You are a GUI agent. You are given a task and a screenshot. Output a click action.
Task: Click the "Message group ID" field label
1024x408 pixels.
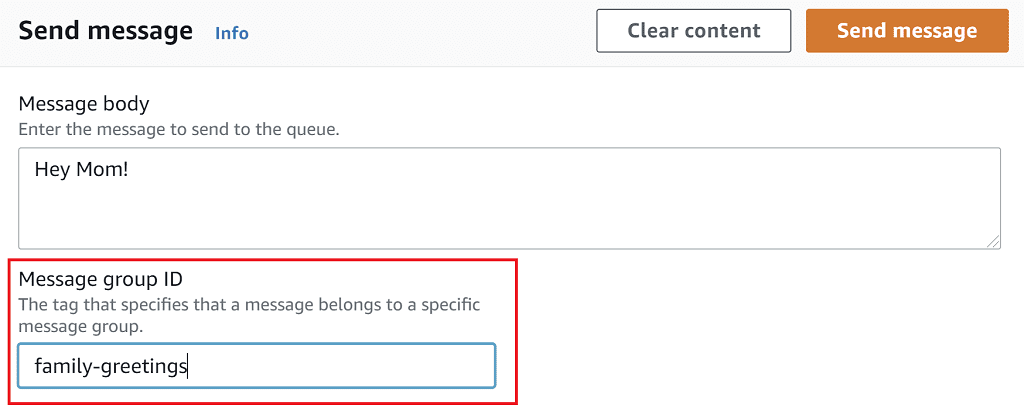coord(100,278)
